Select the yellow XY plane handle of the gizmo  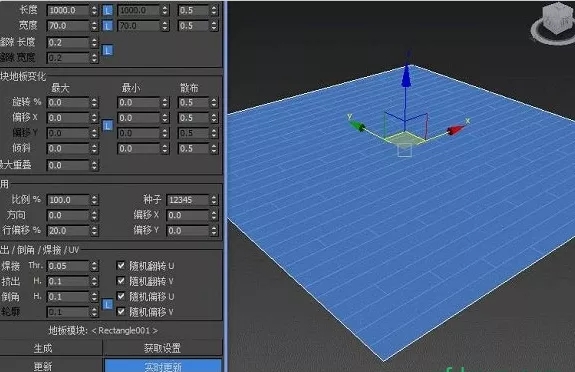click(404, 139)
